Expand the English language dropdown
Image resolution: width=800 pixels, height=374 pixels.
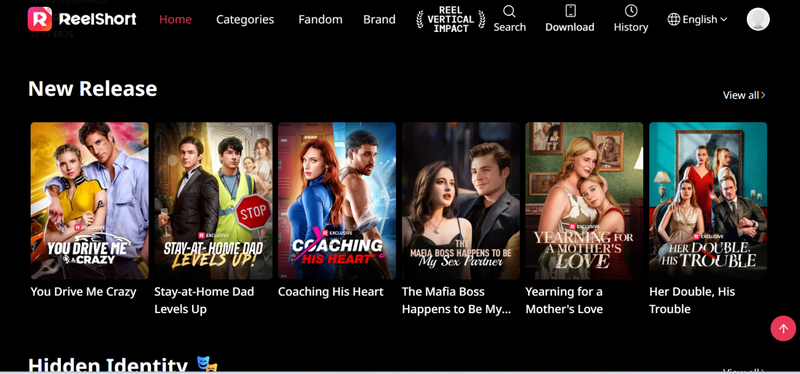697,19
